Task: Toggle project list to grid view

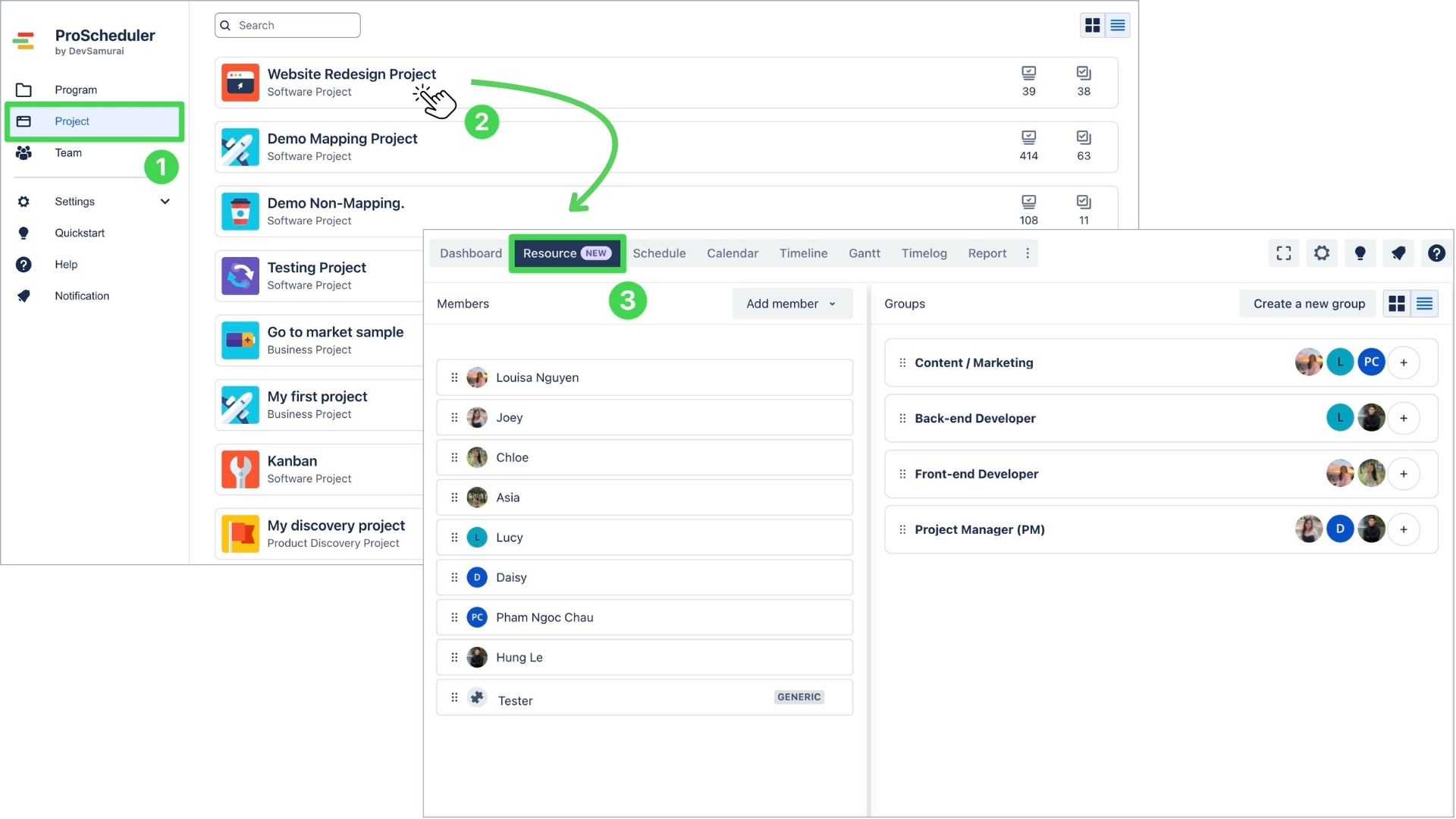Action: point(1092,25)
